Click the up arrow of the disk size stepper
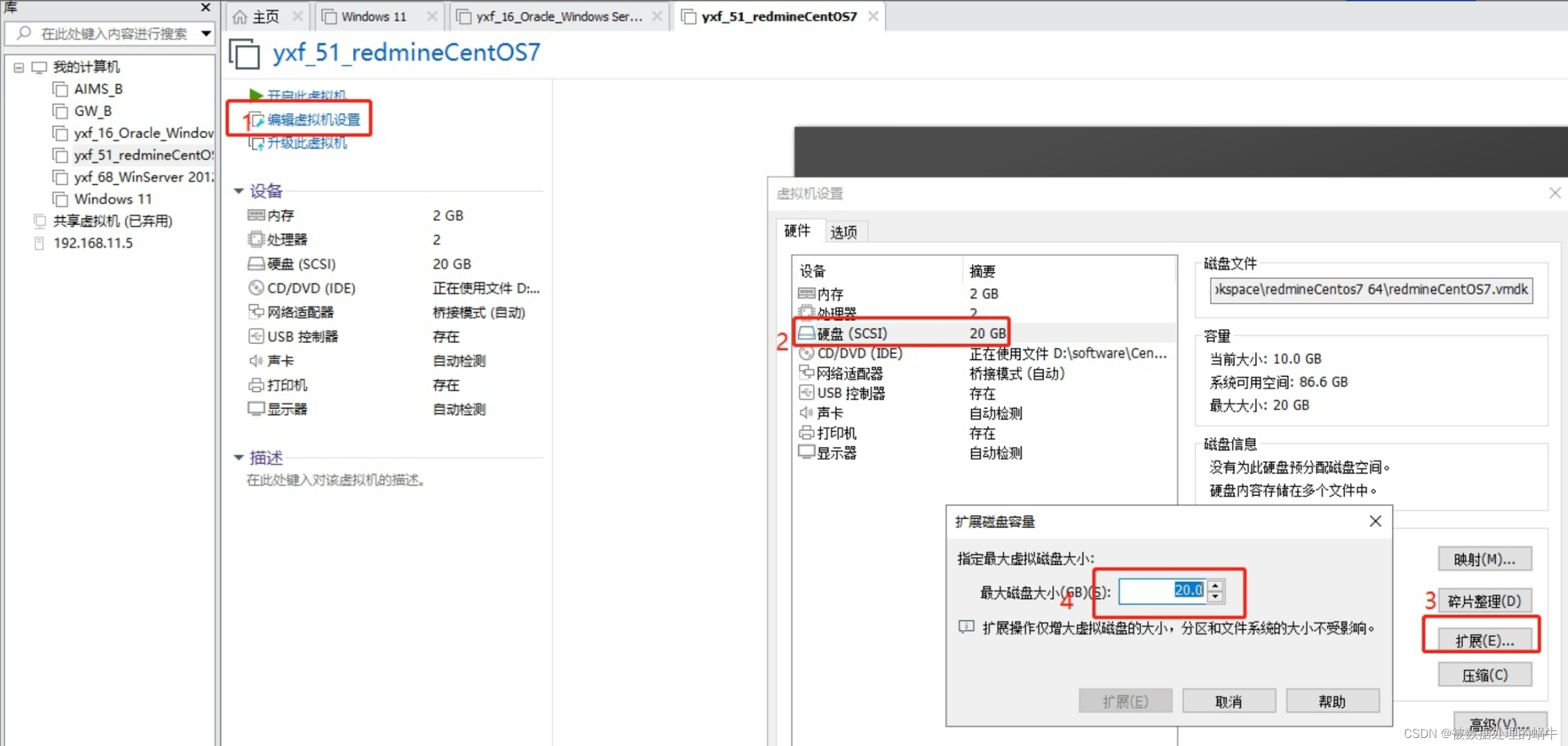 [x=1215, y=585]
